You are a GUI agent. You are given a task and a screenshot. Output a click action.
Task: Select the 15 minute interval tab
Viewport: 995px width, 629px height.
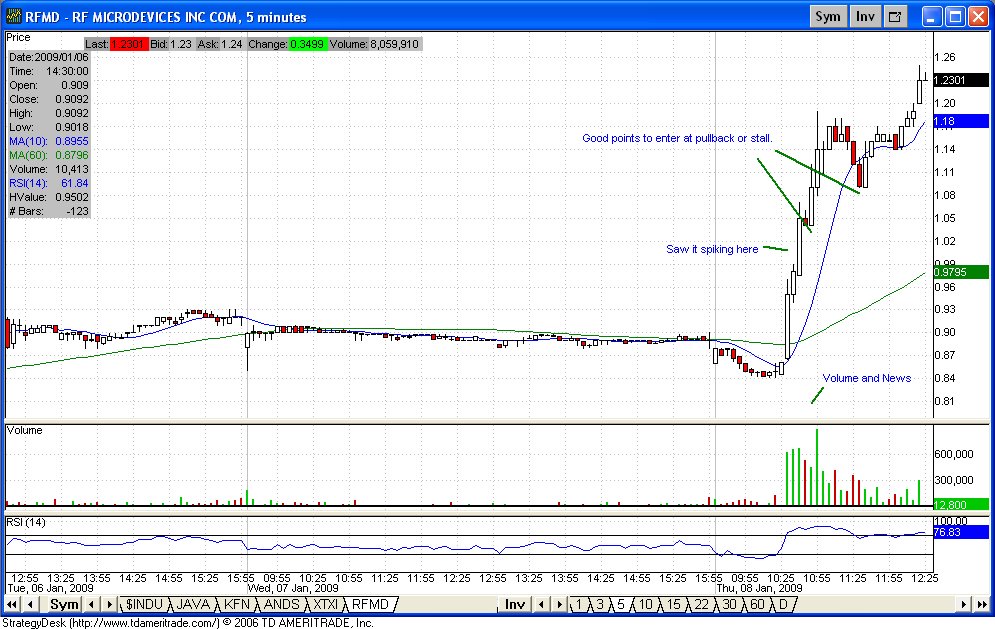pyautogui.click(x=673, y=604)
